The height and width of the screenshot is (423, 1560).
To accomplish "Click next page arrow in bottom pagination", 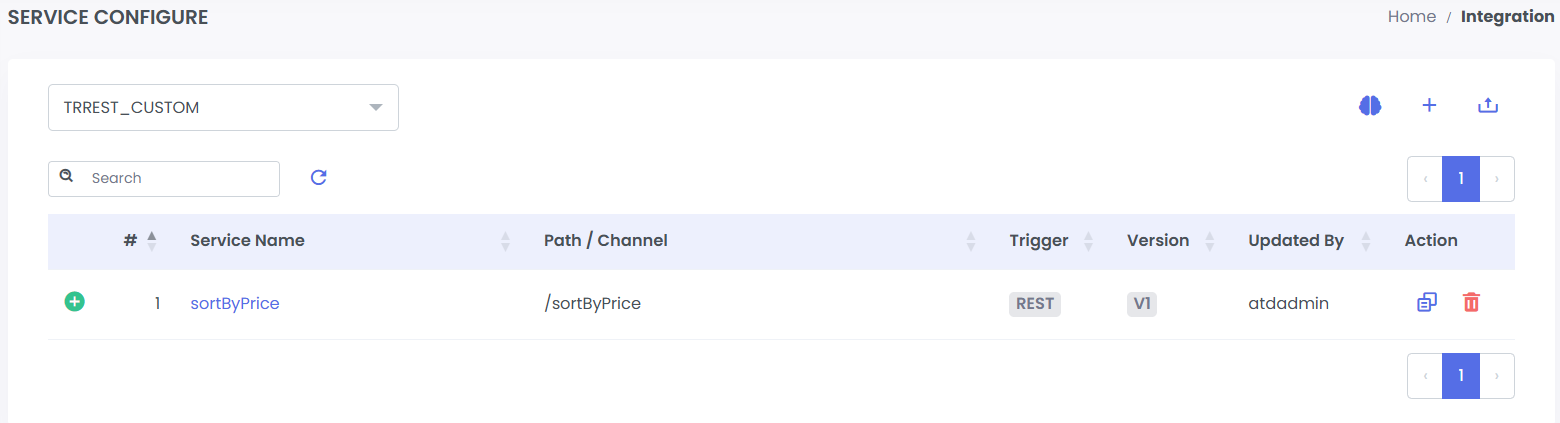I will pyautogui.click(x=1496, y=376).
